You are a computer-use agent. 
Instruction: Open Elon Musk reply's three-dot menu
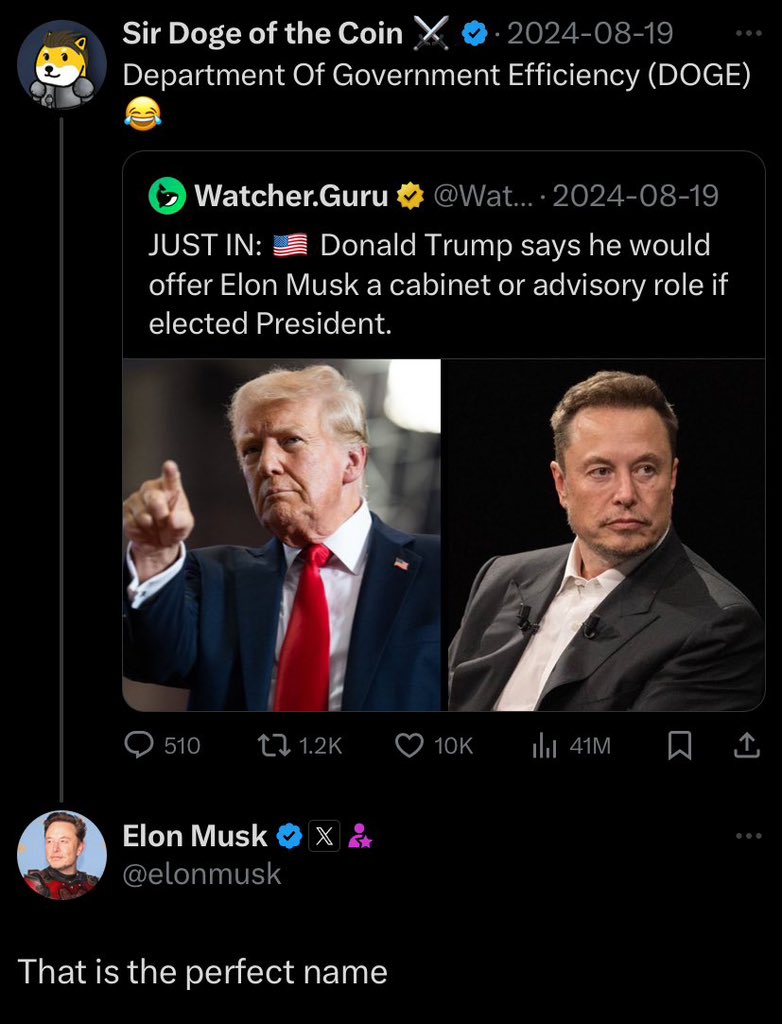click(x=747, y=835)
